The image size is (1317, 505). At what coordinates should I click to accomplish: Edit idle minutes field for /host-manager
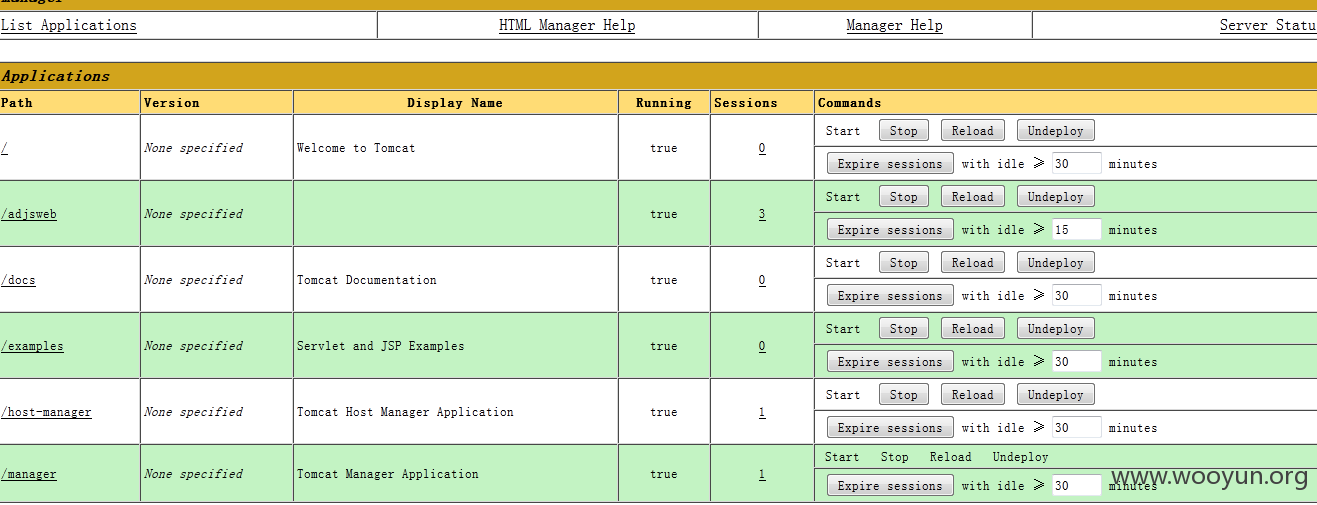pyautogui.click(x=1076, y=428)
